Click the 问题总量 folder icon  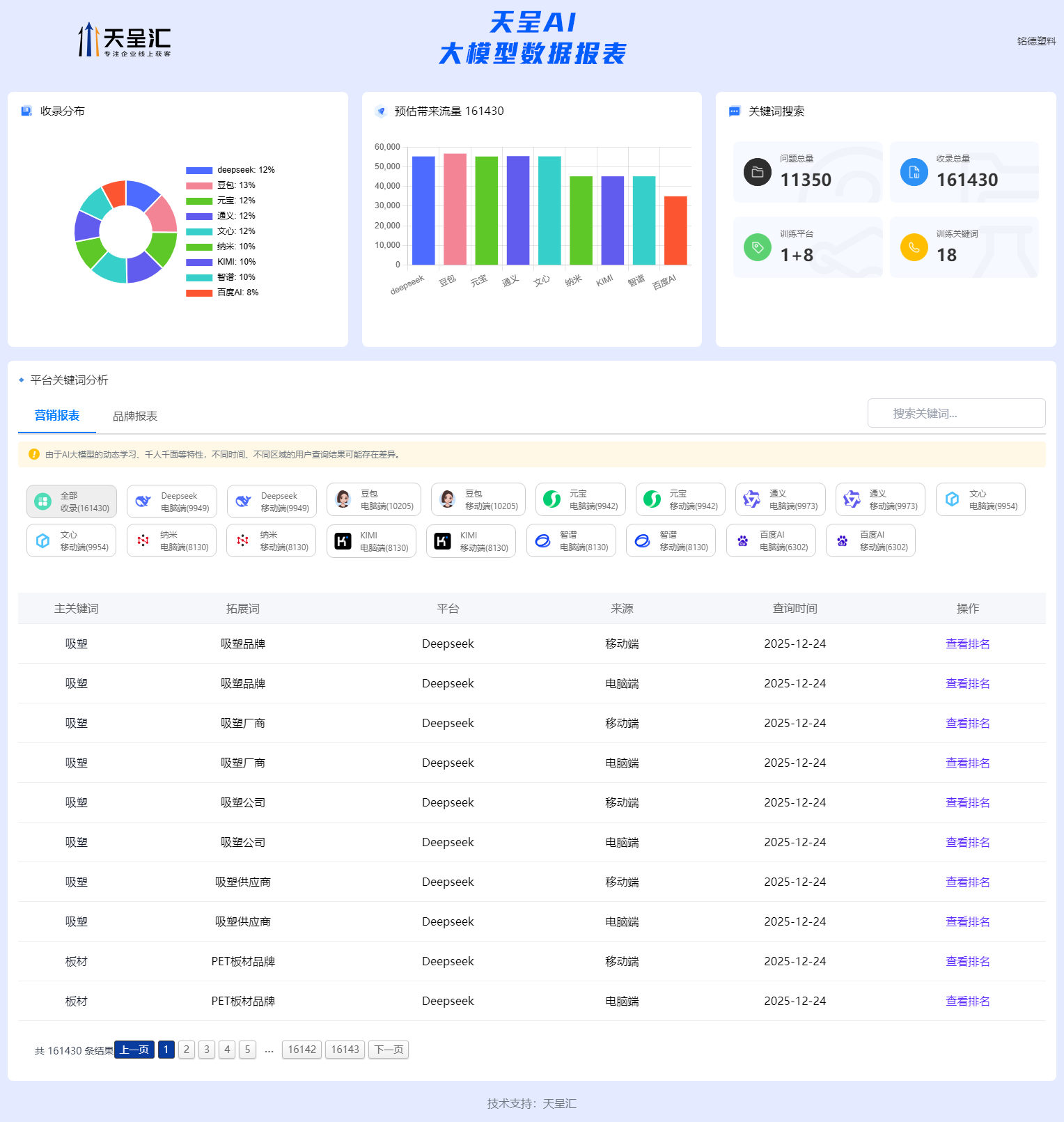coord(757,172)
